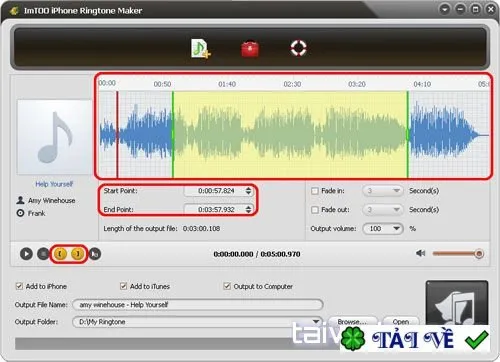Click the 0:03:00.108 output length value

click(201, 229)
